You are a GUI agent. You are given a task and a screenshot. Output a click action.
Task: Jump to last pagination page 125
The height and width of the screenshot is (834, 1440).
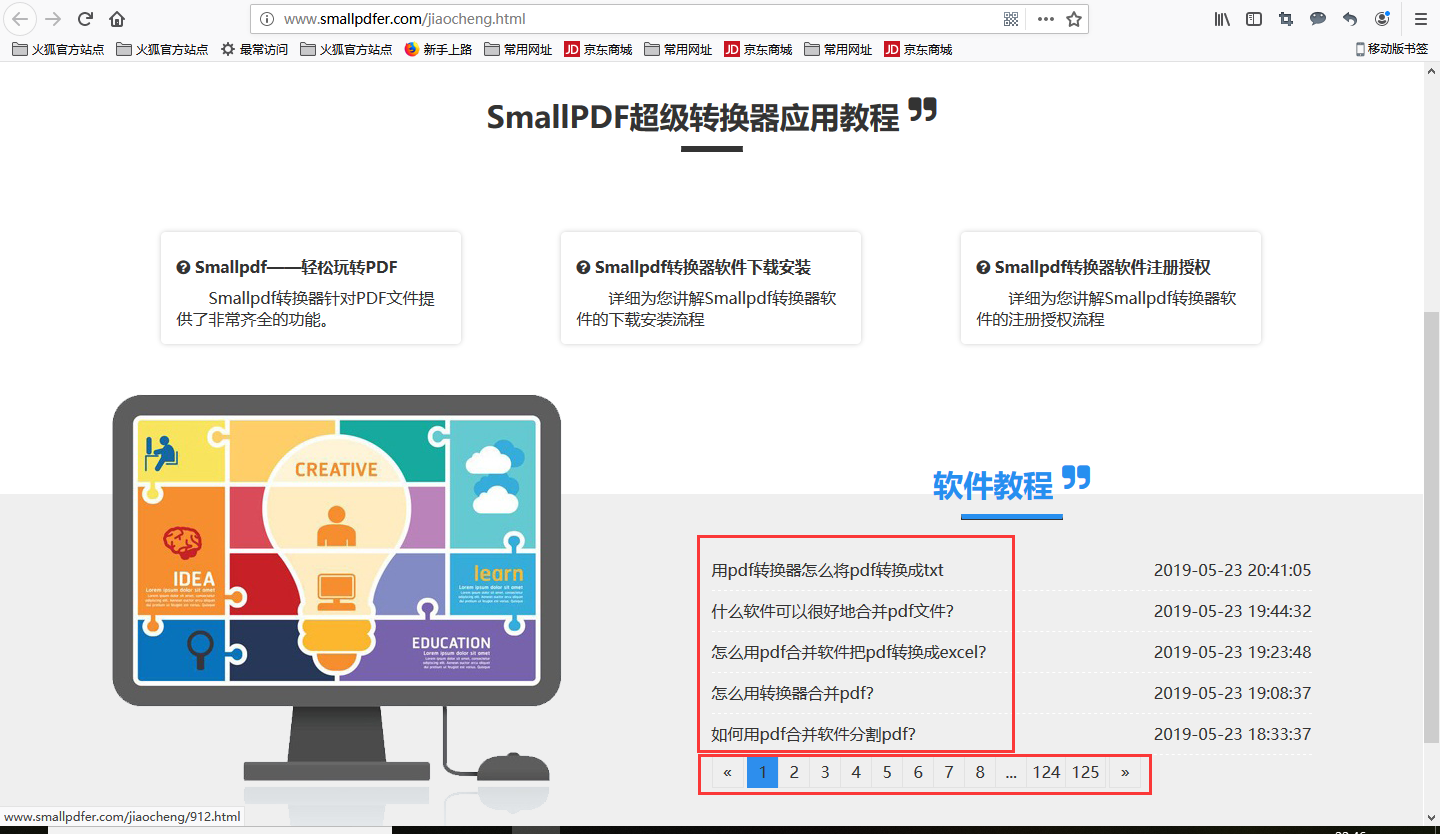[1086, 772]
